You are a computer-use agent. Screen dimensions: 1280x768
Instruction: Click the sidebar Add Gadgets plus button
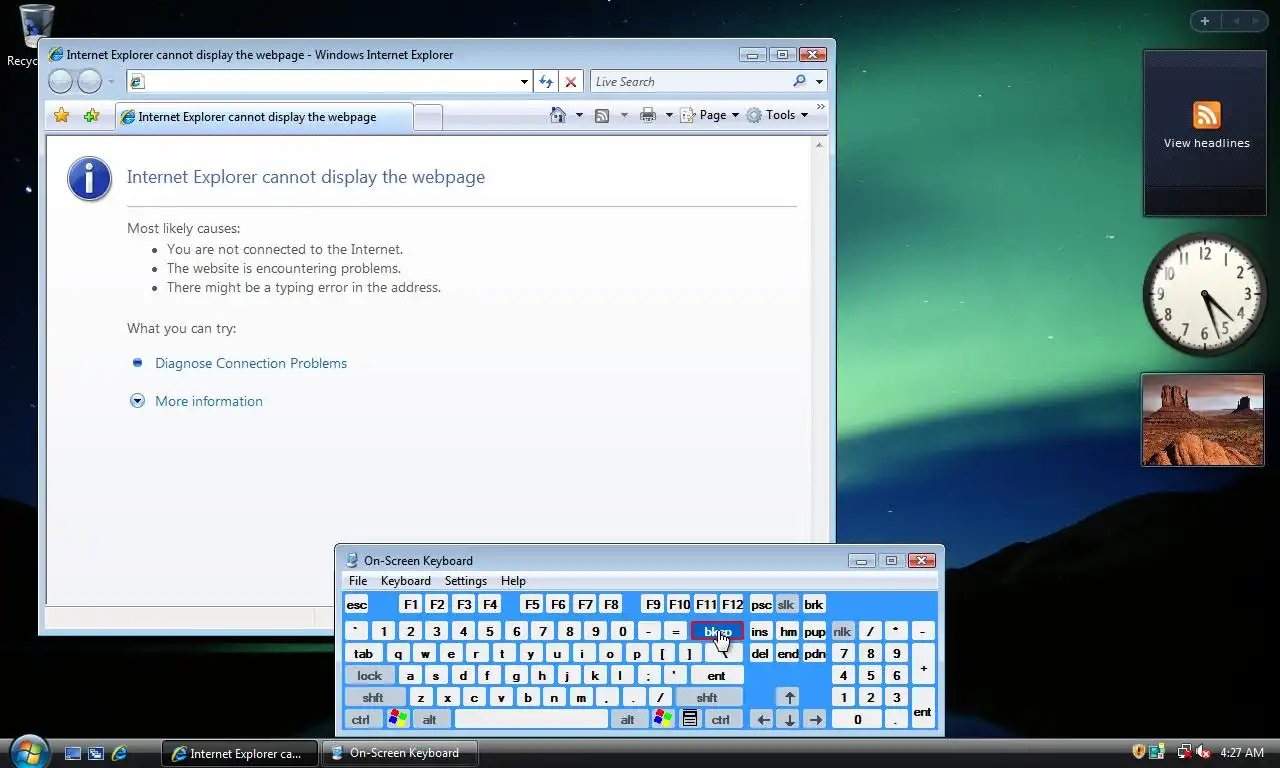point(1205,21)
